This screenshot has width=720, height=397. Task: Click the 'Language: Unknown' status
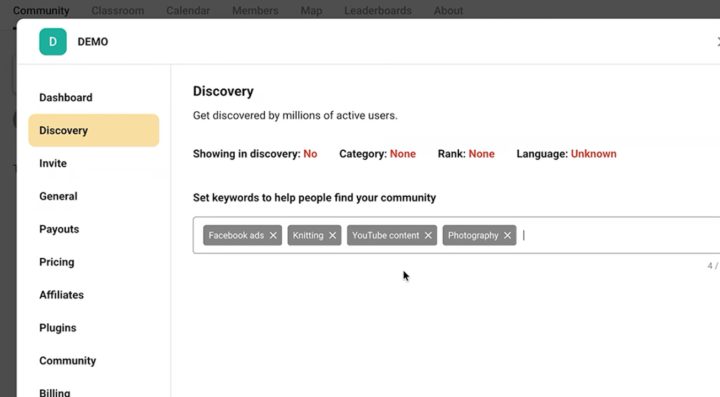567,154
